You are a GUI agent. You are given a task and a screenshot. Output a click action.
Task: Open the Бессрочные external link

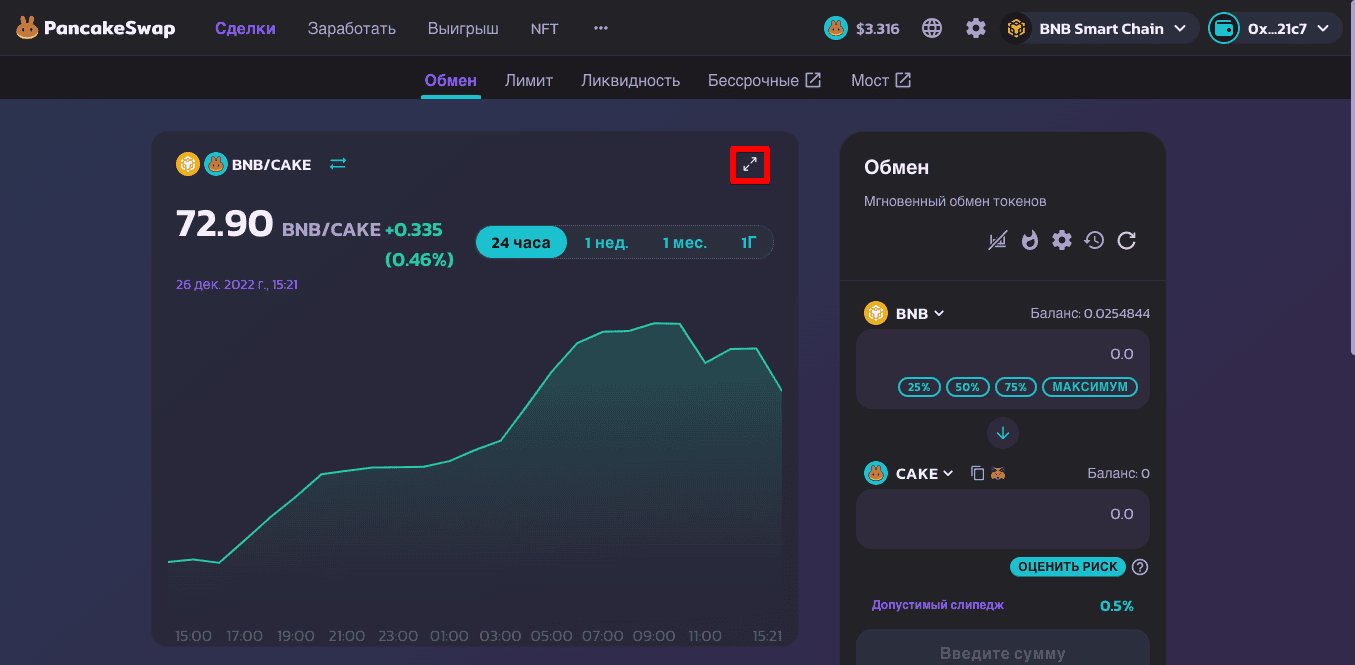coord(765,80)
